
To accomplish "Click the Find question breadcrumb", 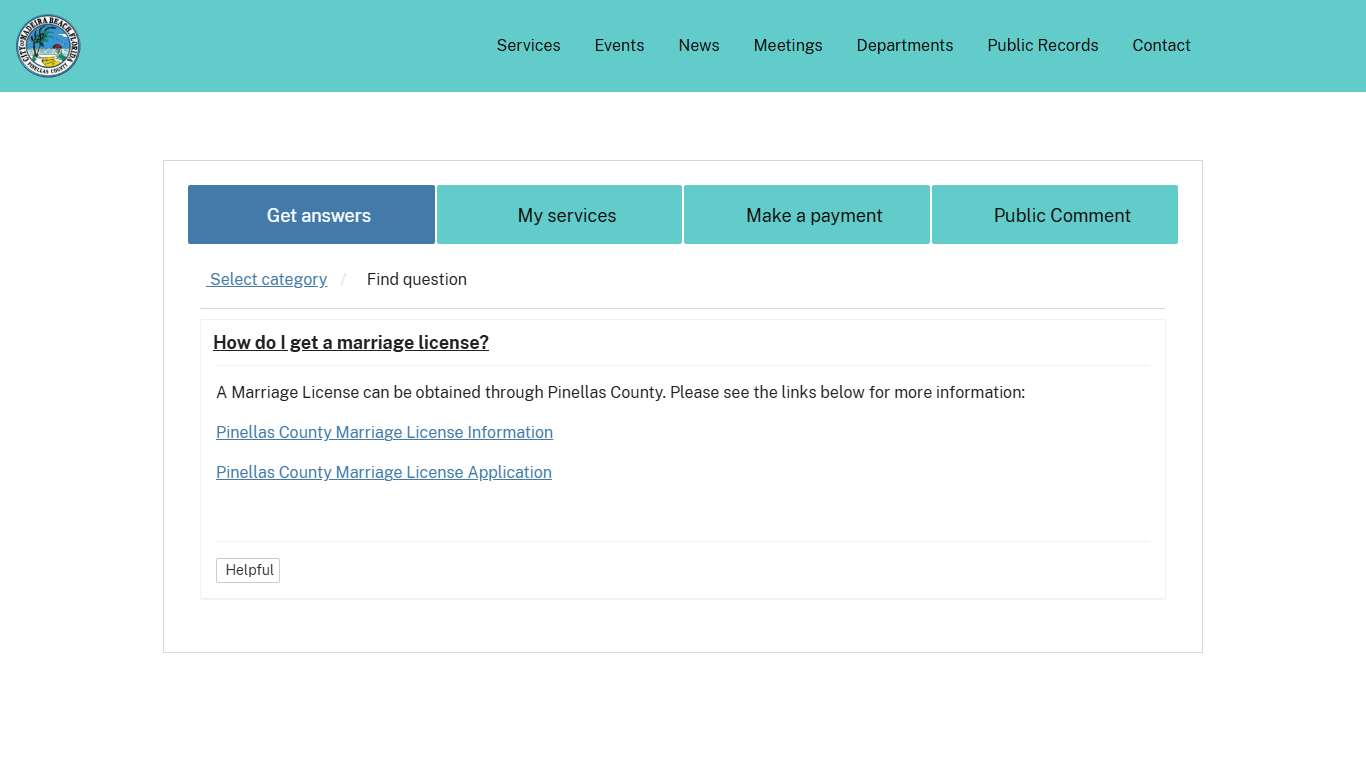I will click(x=416, y=280).
